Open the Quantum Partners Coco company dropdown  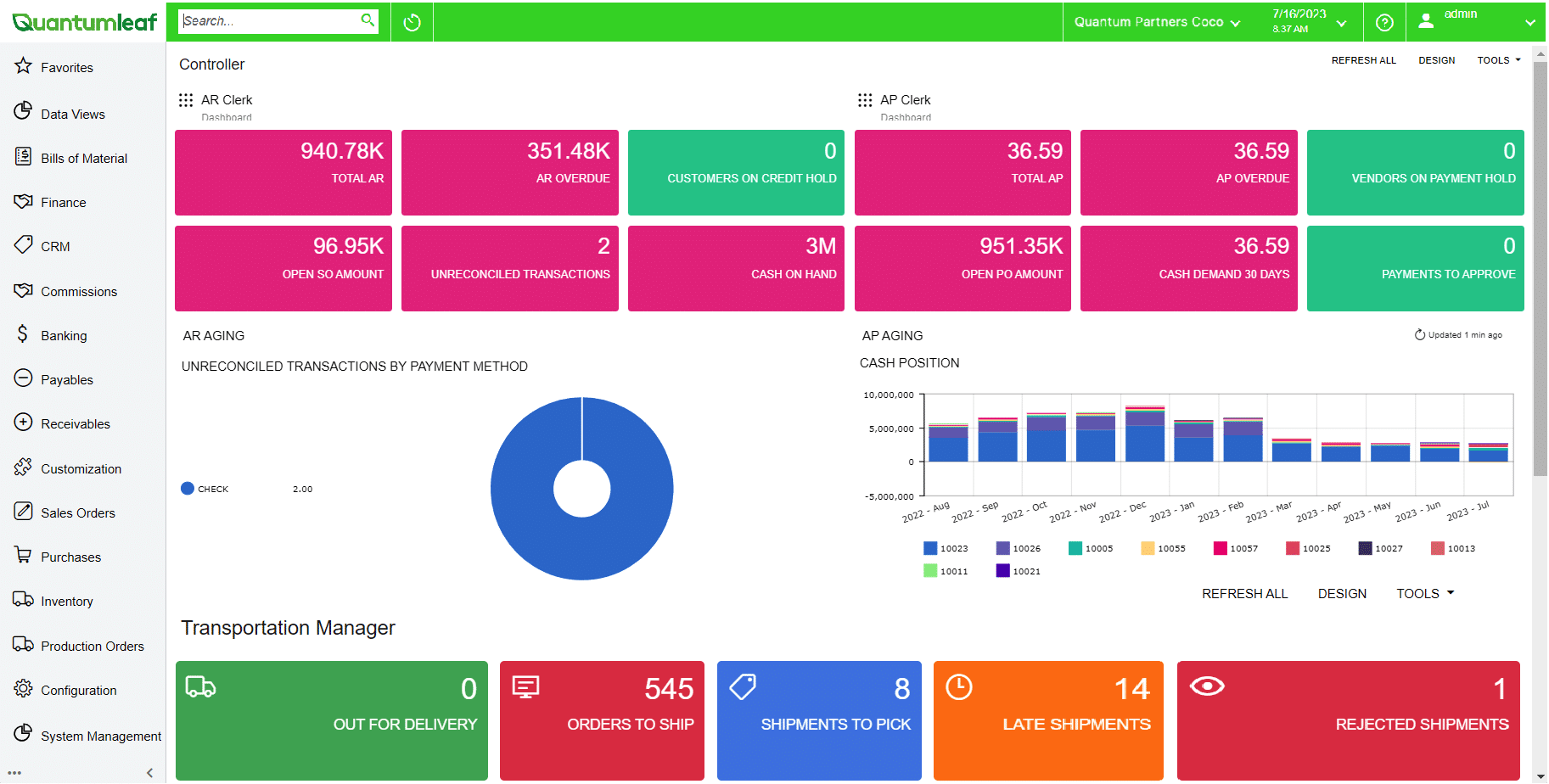click(x=1157, y=22)
